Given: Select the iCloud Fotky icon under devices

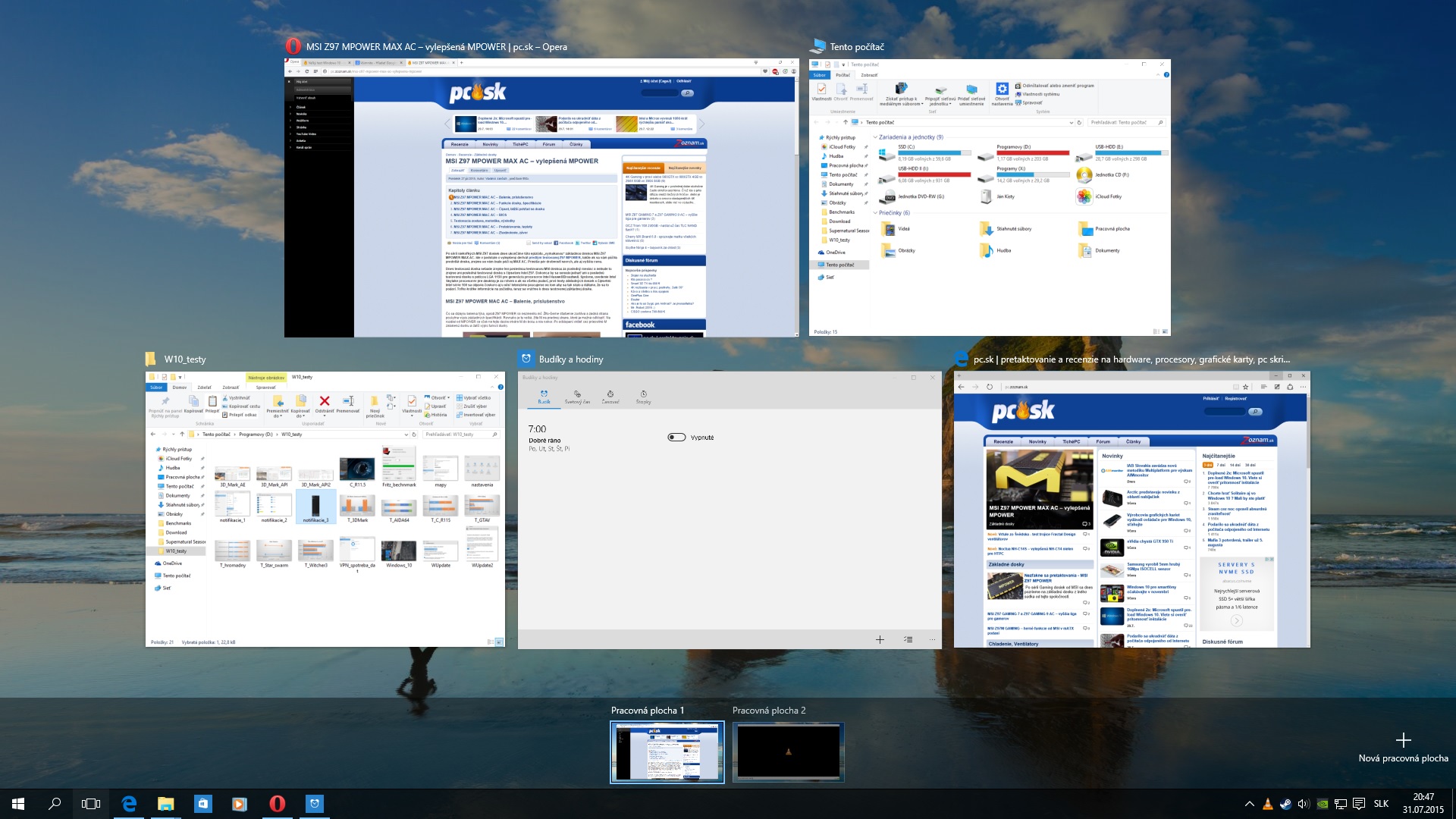Looking at the screenshot, I should tap(1084, 196).
